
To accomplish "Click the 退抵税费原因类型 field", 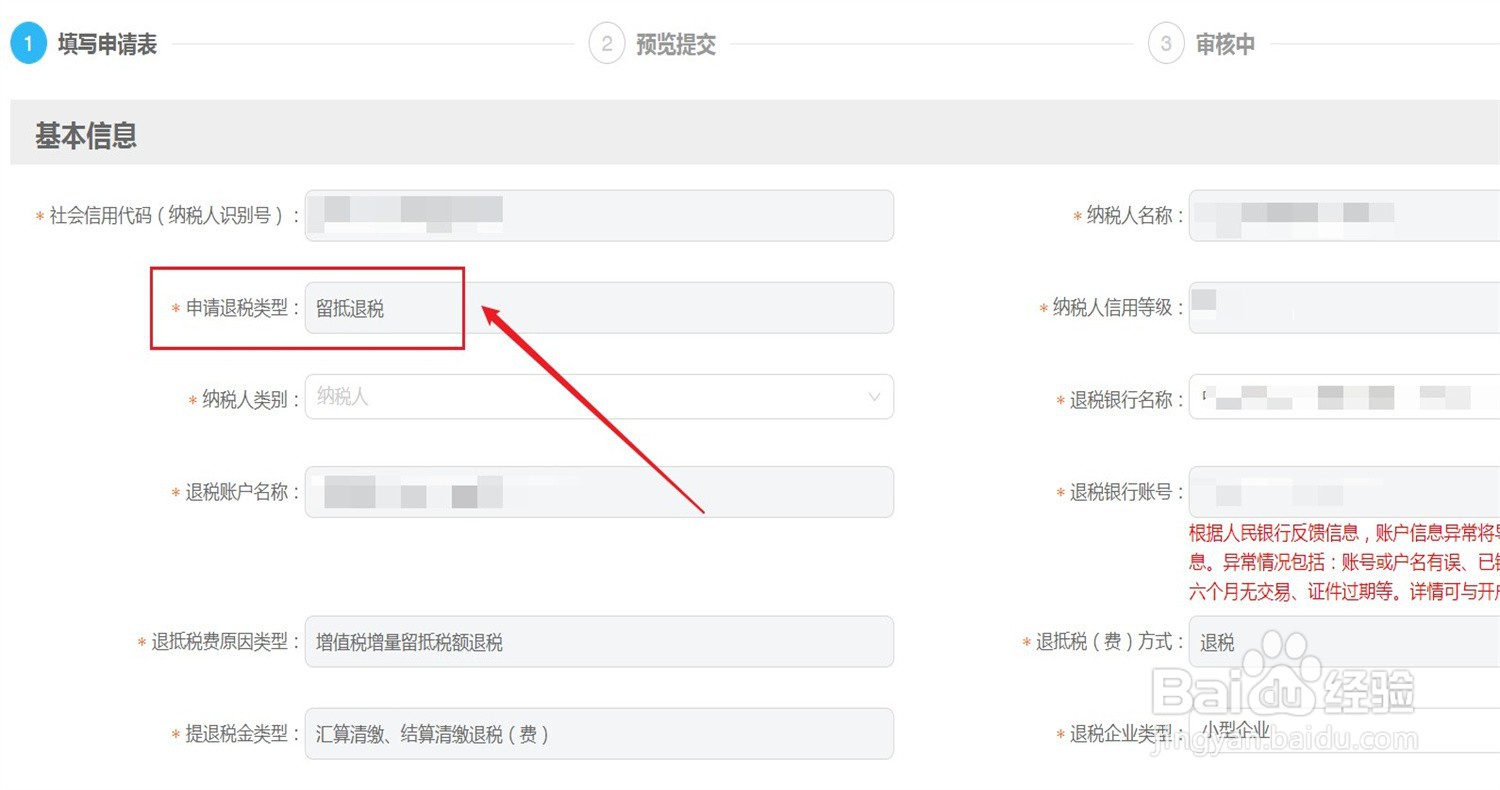I will pos(598,642).
